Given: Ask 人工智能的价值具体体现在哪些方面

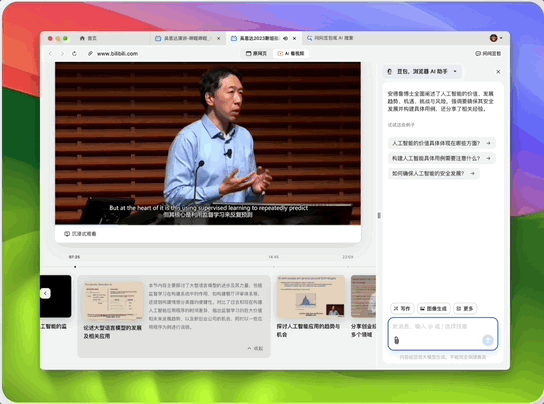Looking at the screenshot, I should (441, 143).
